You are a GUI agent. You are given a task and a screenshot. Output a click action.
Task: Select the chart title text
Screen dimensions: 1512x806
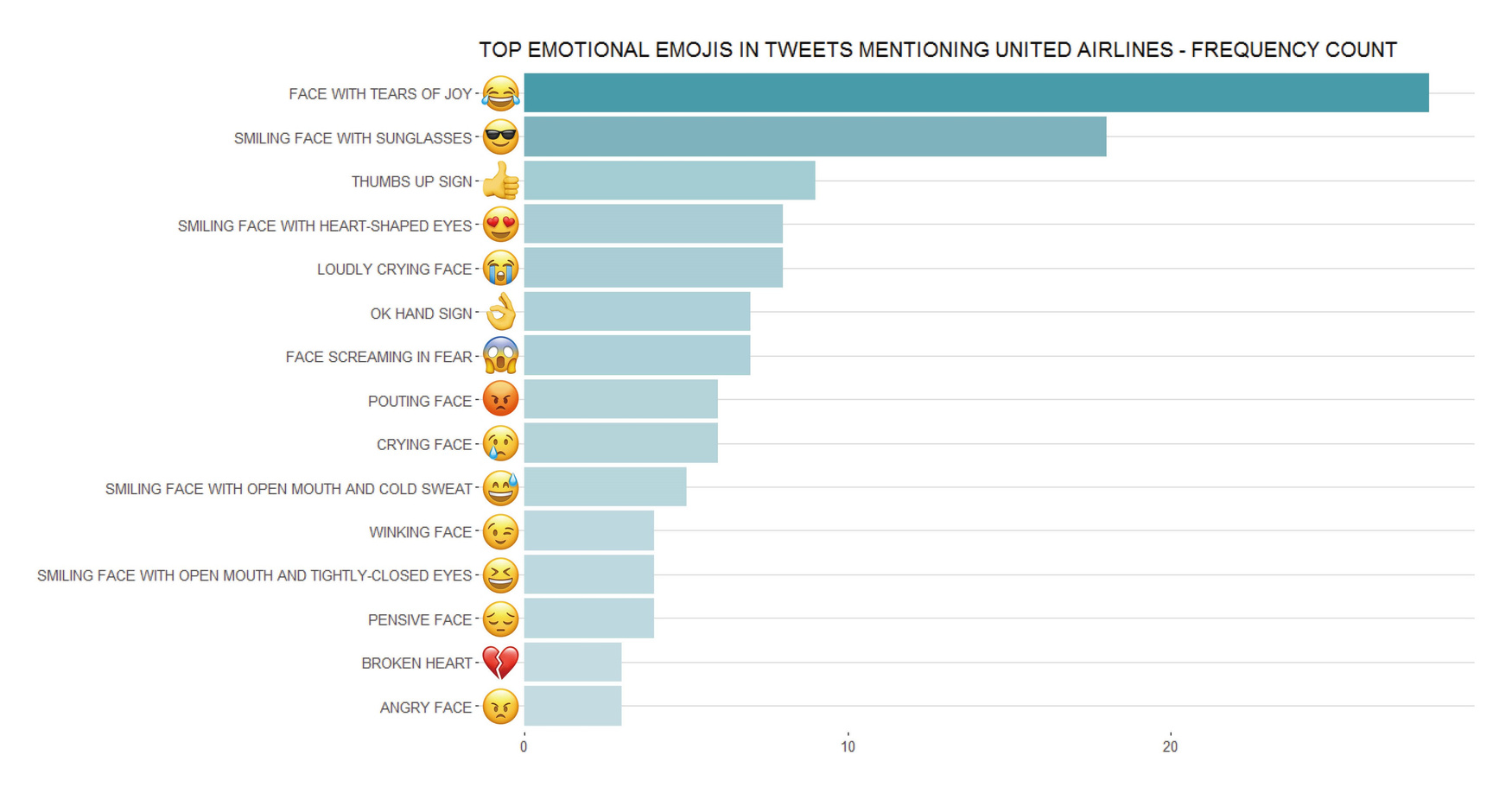point(937,50)
